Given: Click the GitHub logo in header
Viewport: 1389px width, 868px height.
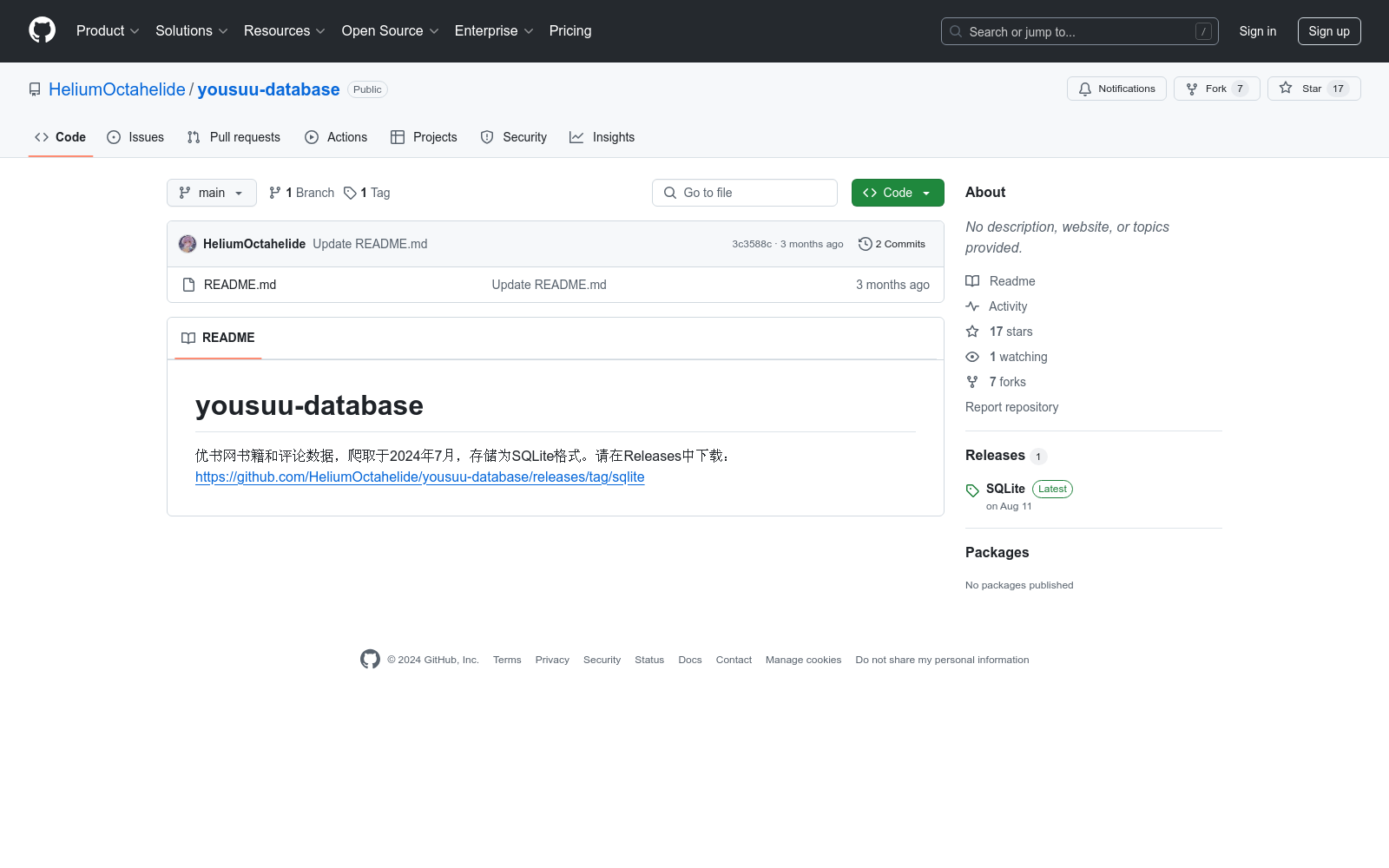Looking at the screenshot, I should click(x=42, y=30).
